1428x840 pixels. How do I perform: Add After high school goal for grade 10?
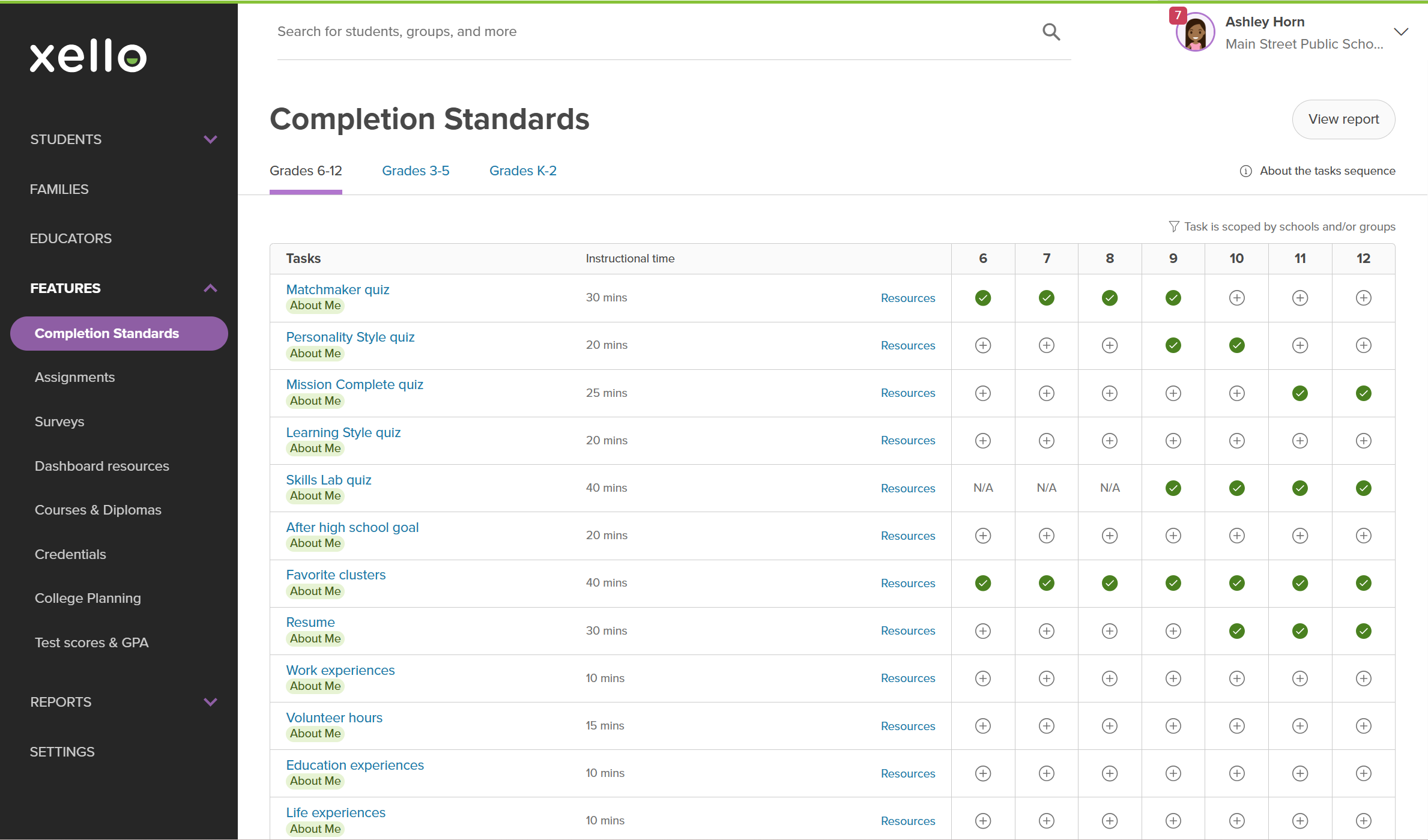(x=1236, y=536)
